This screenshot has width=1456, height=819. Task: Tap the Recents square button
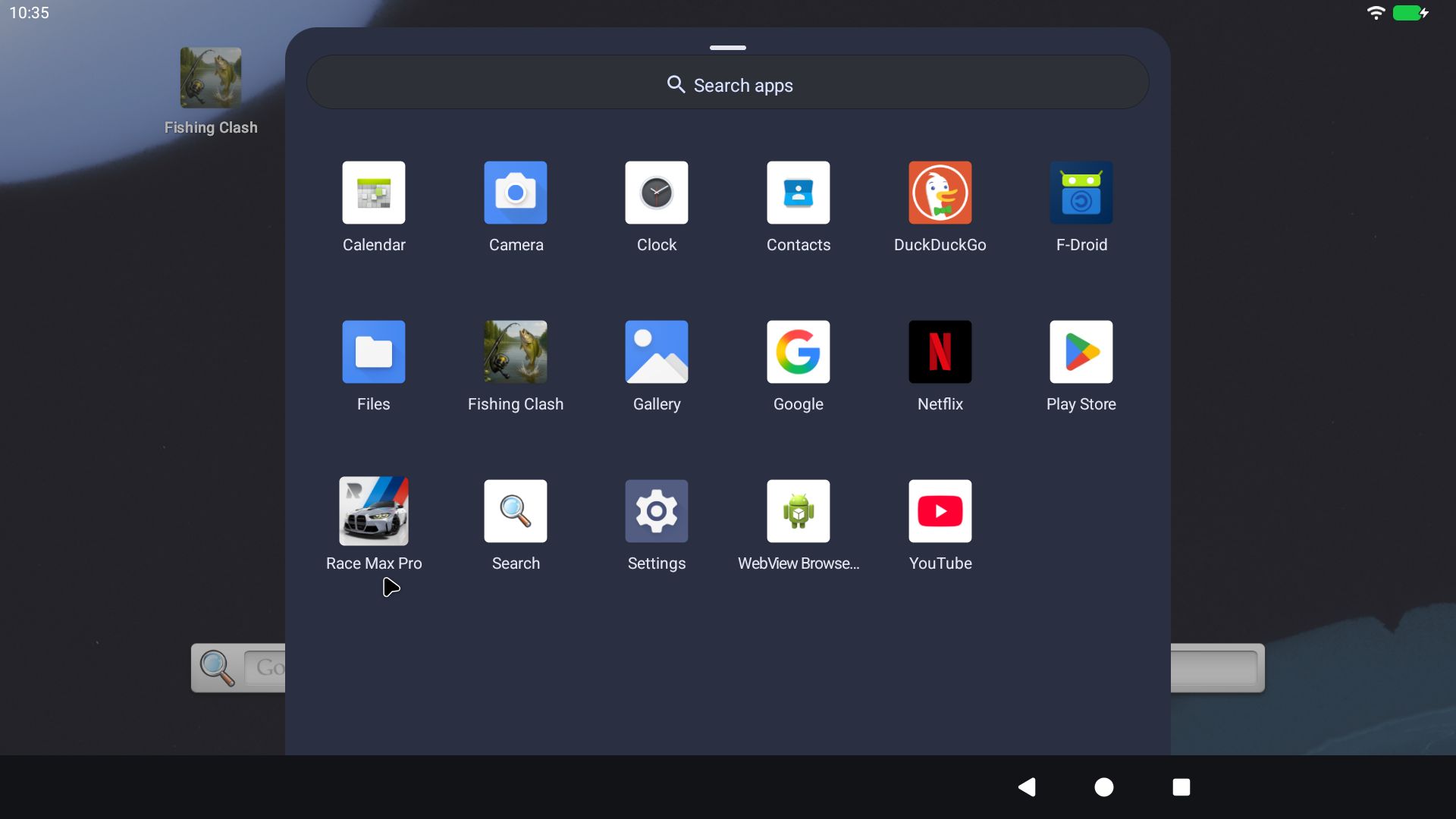pyautogui.click(x=1181, y=787)
